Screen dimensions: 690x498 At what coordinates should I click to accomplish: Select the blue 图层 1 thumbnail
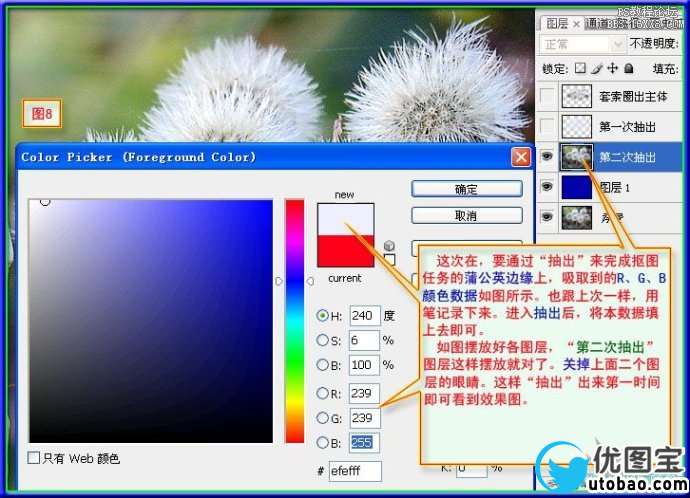[x=576, y=187]
